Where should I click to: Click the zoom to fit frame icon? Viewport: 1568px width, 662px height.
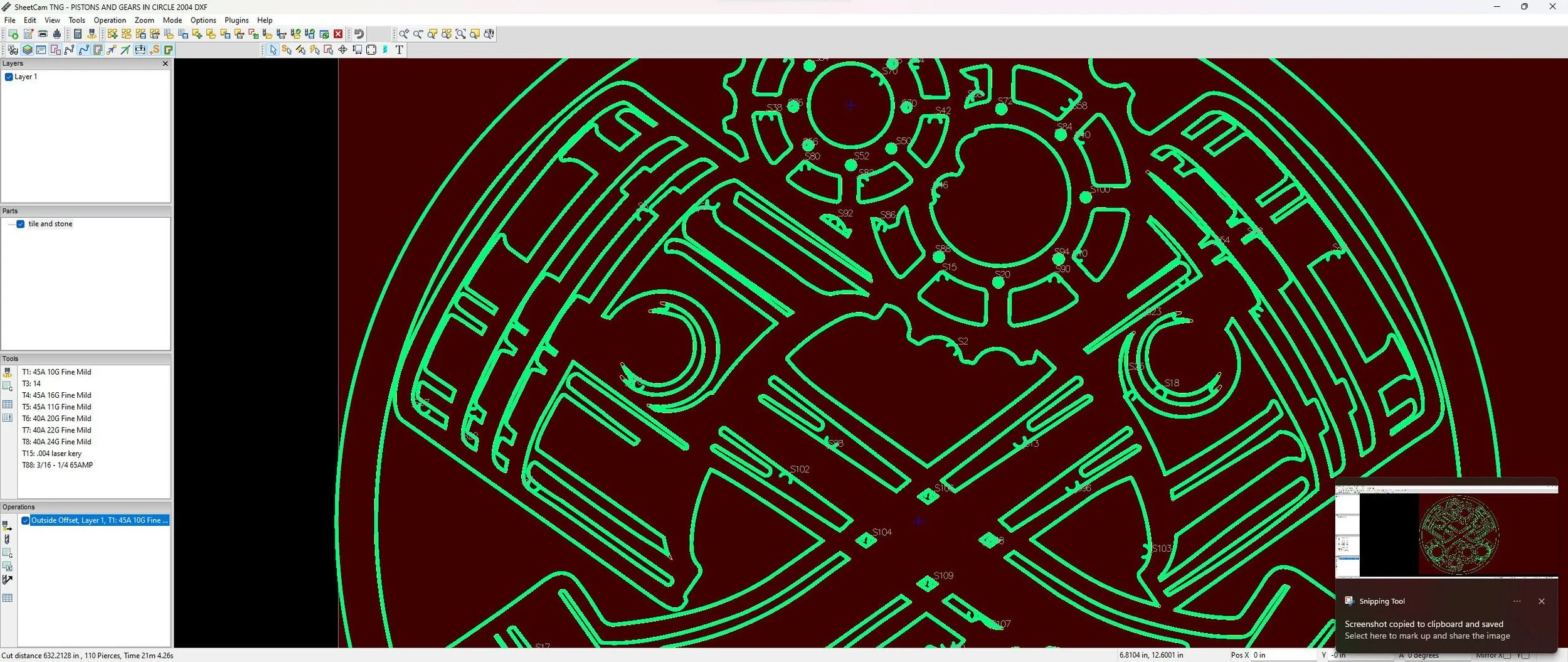(460, 34)
